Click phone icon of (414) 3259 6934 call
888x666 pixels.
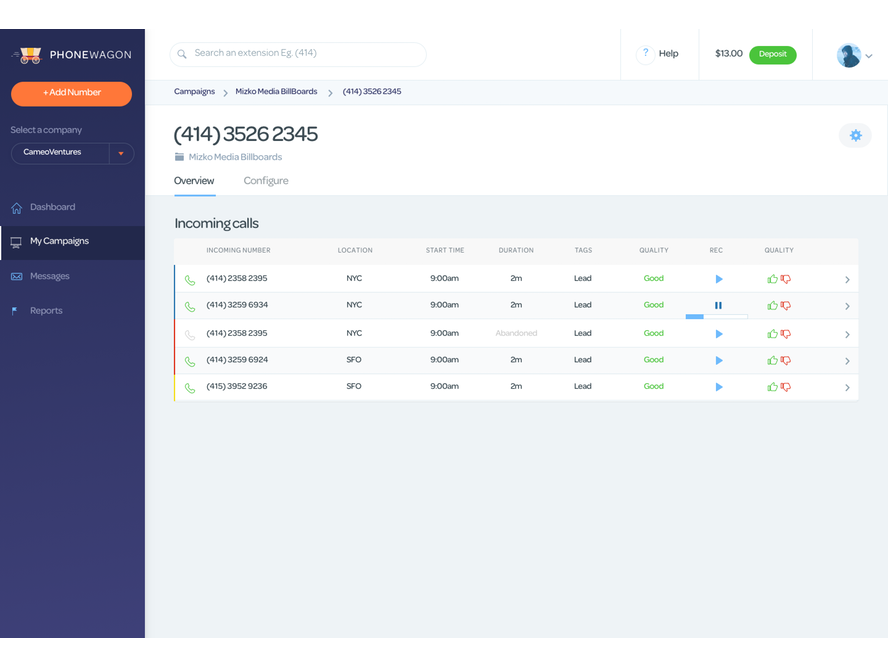190,307
